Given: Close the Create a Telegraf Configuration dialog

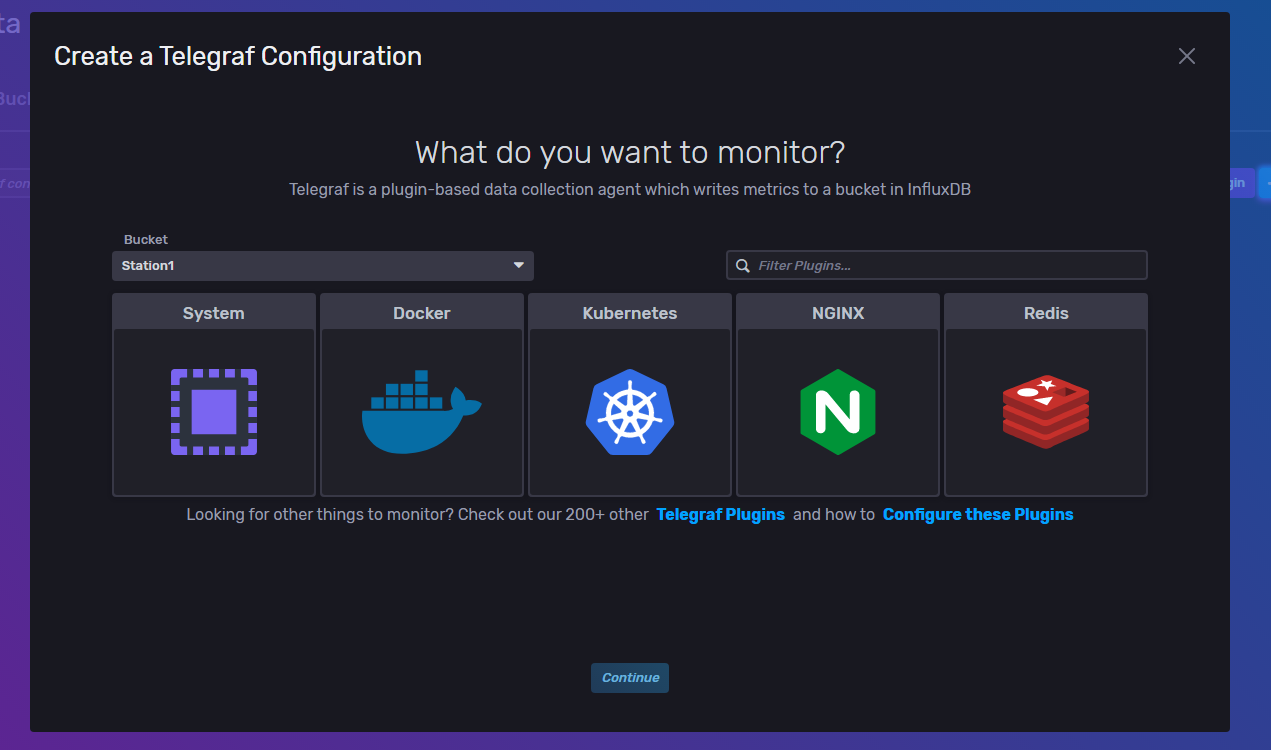Looking at the screenshot, I should [1187, 56].
